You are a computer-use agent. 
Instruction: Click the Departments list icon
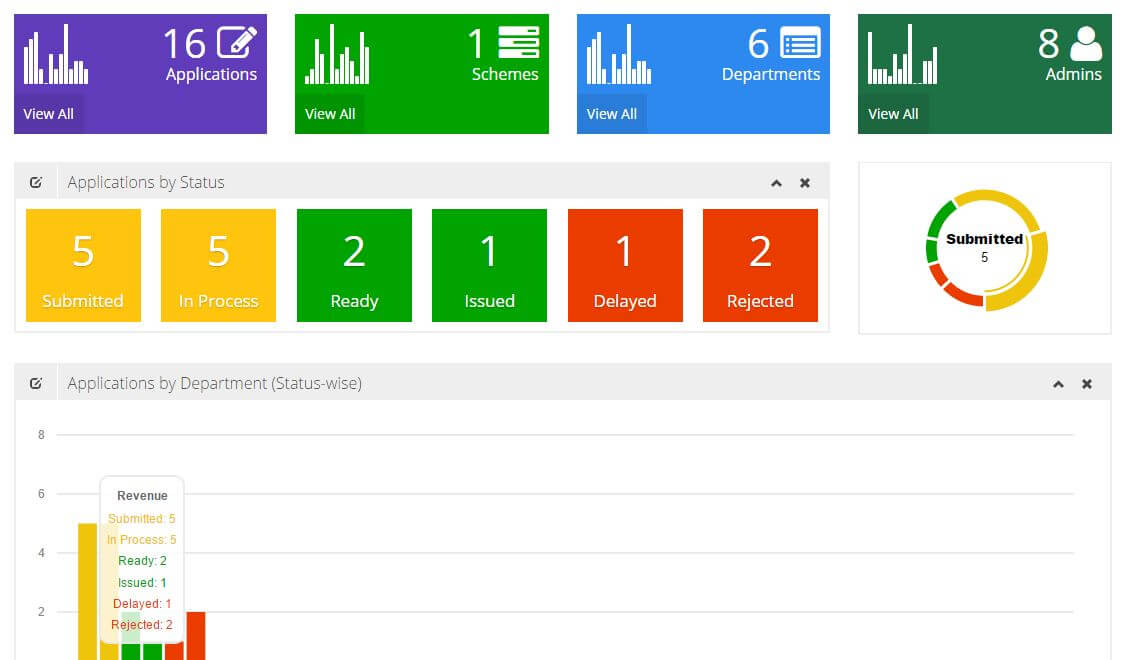[800, 44]
